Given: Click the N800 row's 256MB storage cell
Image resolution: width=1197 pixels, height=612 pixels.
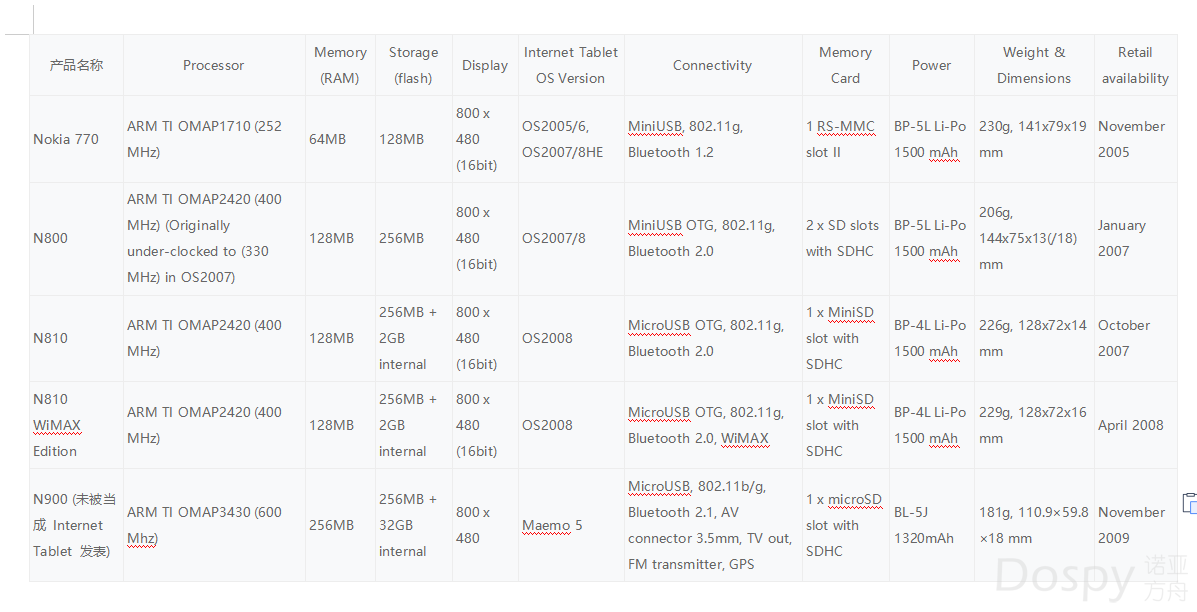Looking at the screenshot, I should click(414, 238).
